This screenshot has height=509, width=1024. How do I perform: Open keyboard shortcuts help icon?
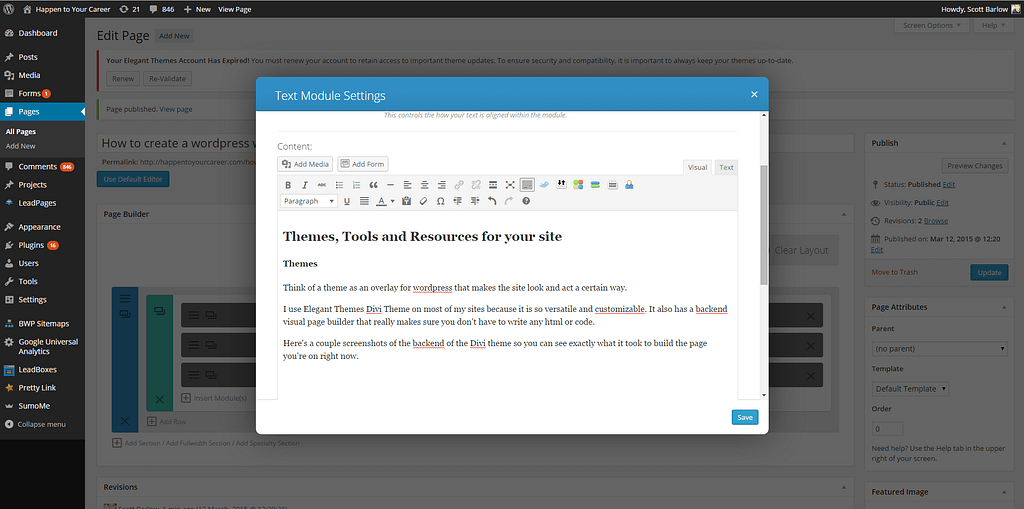pos(526,201)
